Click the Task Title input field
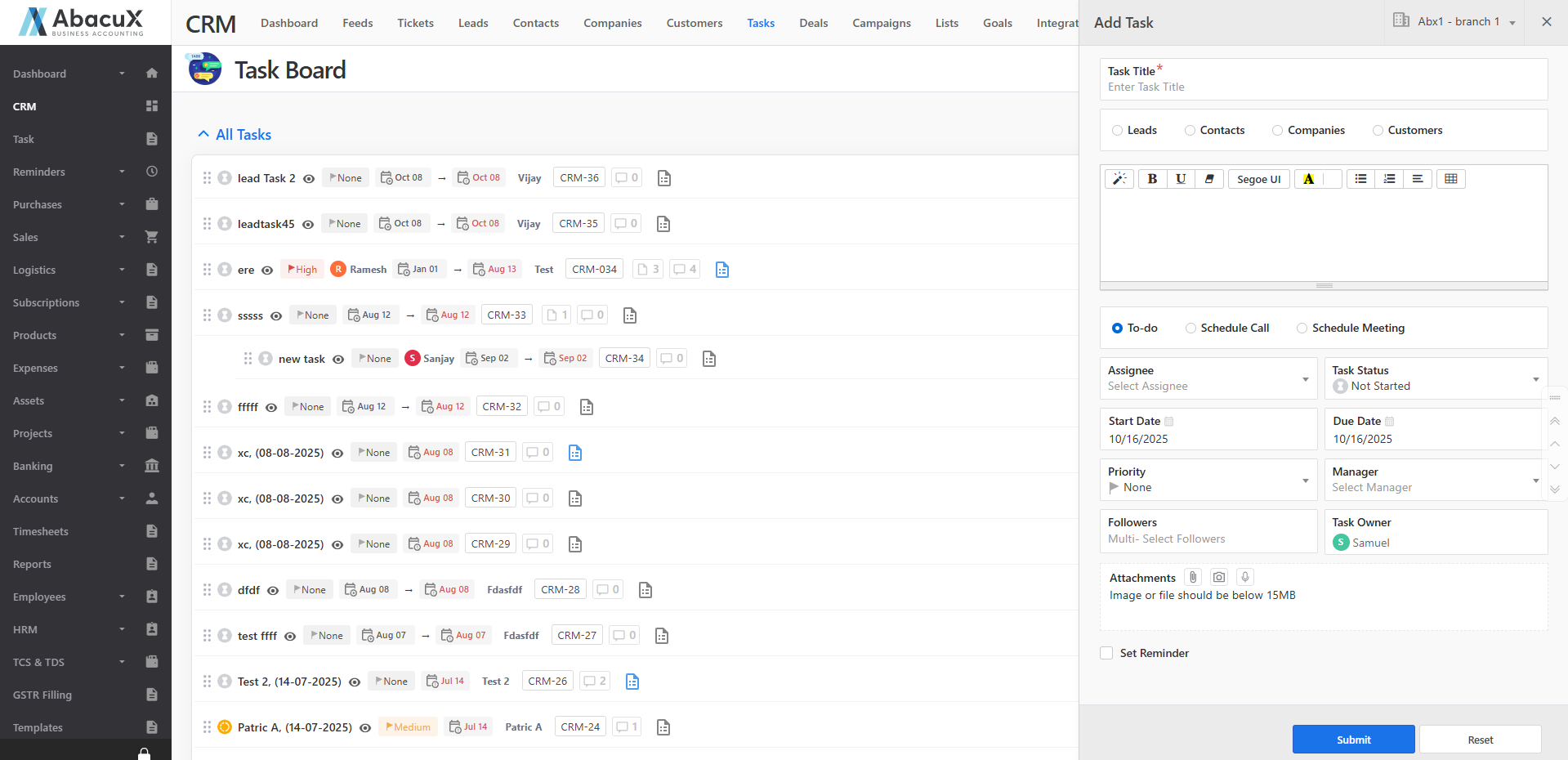Image resolution: width=1568 pixels, height=760 pixels. 1323,87
